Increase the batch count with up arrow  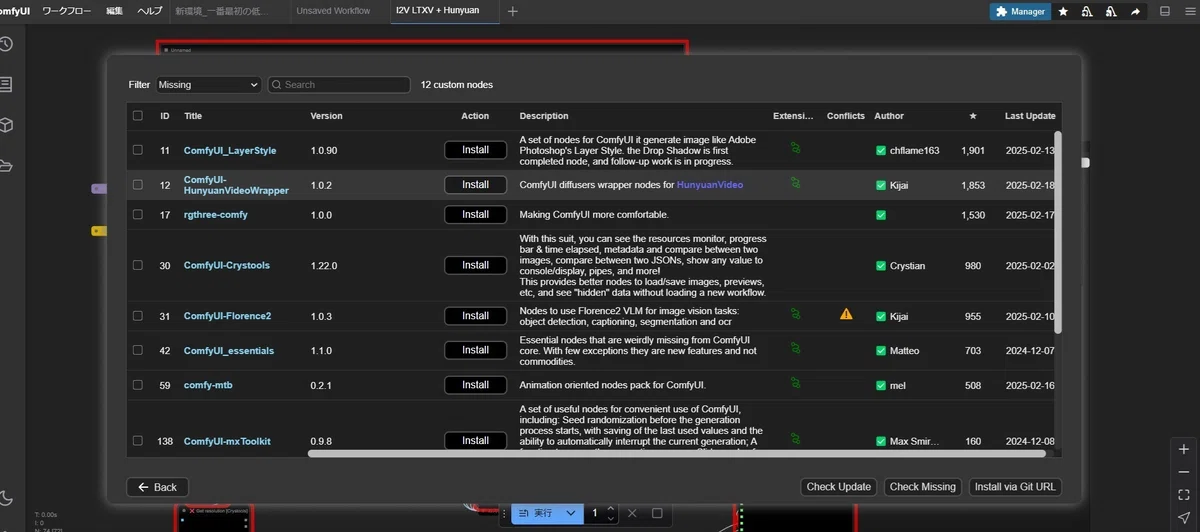pyautogui.click(x=610, y=508)
